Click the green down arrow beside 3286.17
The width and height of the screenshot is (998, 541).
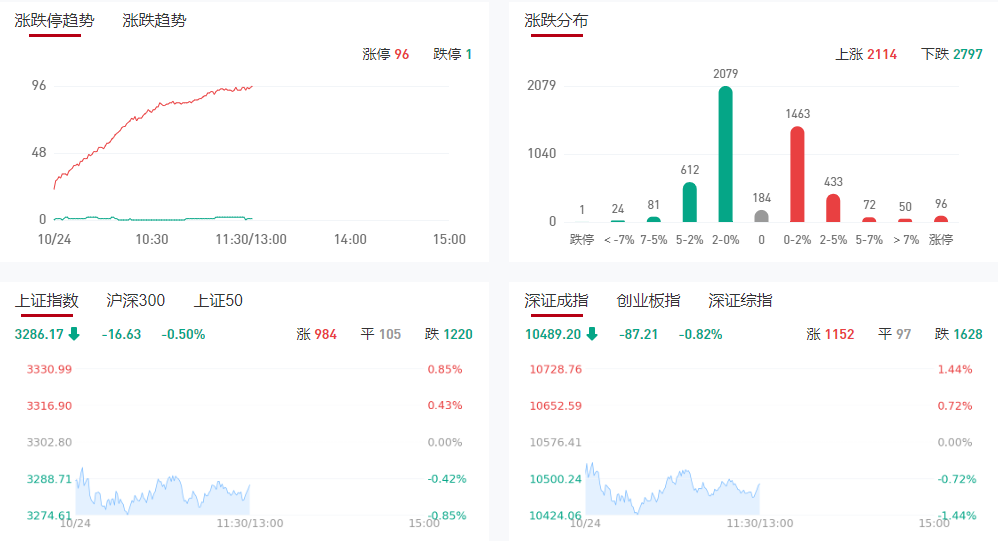(x=74, y=334)
